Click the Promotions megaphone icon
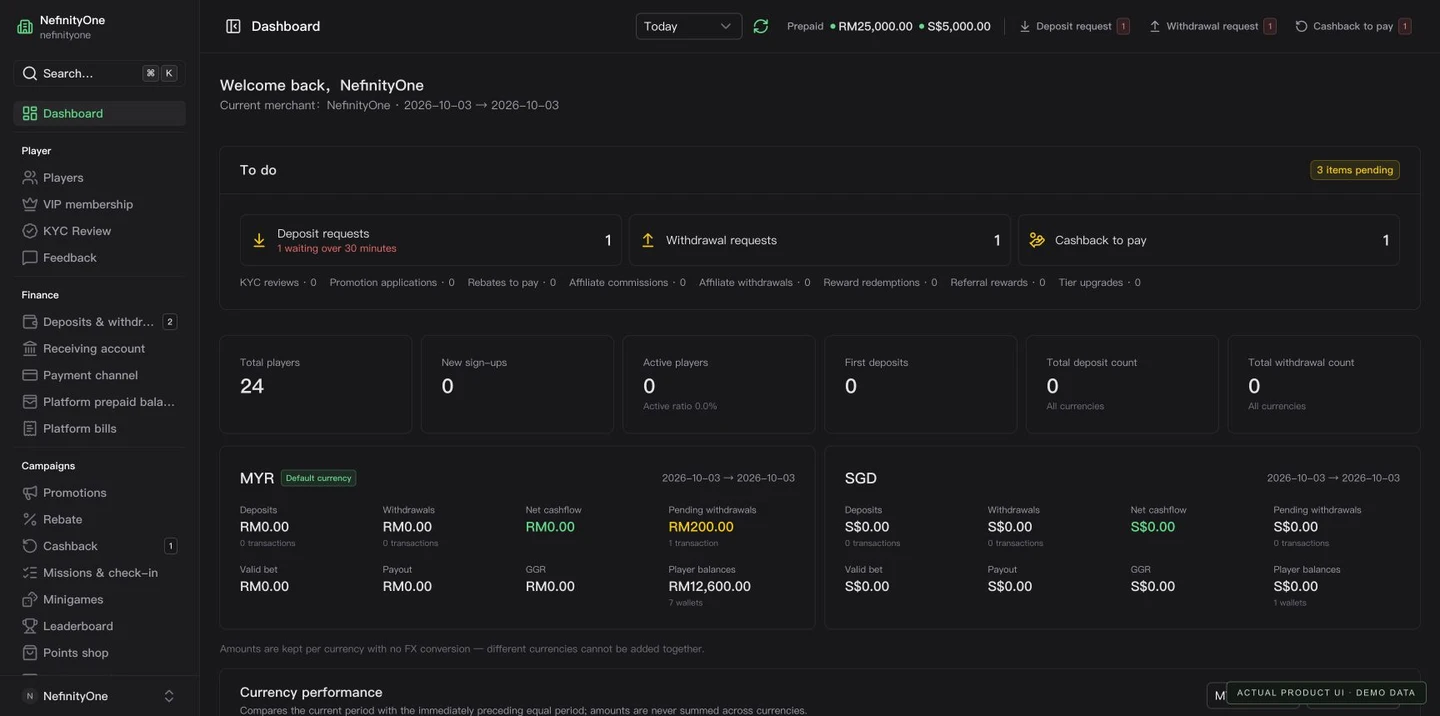Screen dimensions: 1440x716 tap(30, 493)
